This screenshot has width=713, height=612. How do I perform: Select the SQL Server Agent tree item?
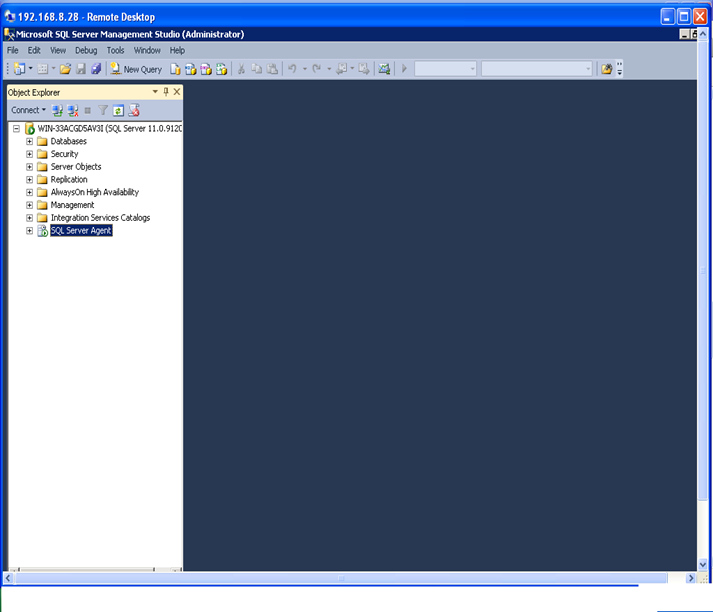tap(81, 231)
